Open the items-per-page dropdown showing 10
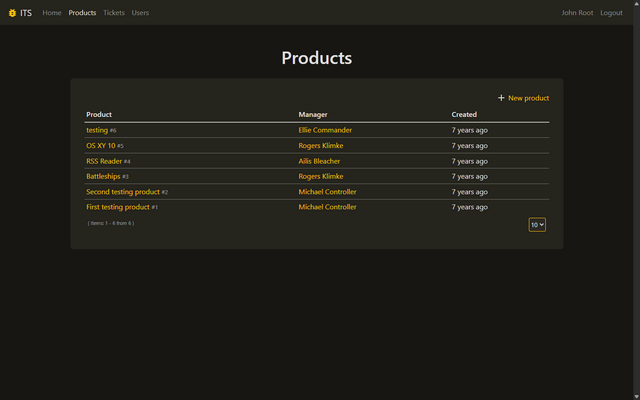640x400 pixels. point(537,224)
